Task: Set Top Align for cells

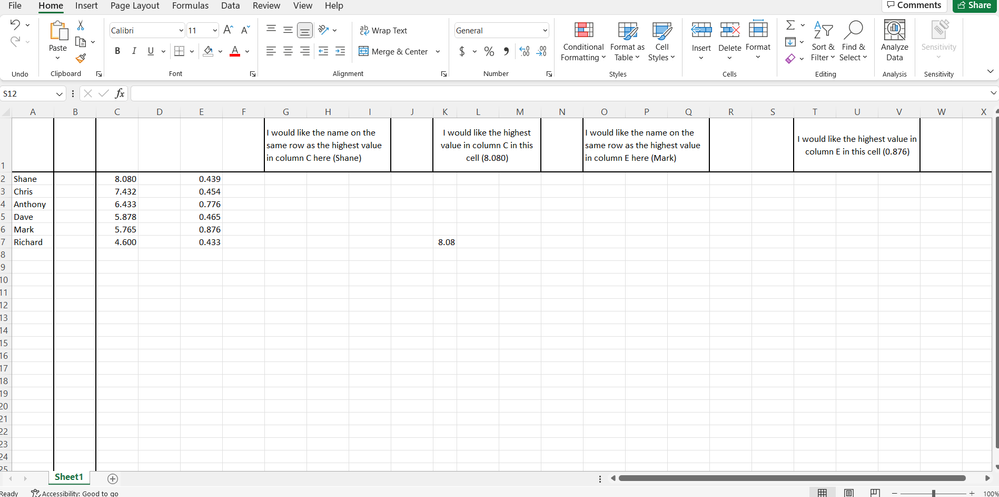Action: click(x=271, y=30)
